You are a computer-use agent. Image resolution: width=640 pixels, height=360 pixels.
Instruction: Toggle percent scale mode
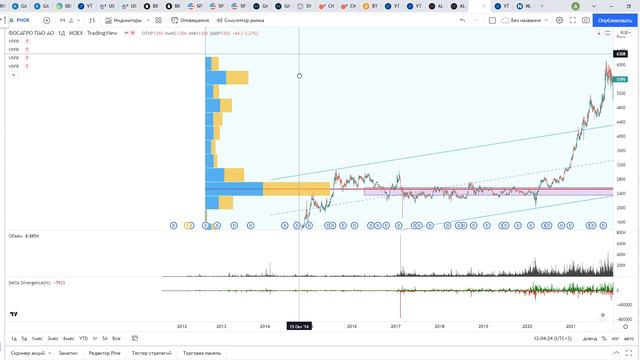(604, 338)
